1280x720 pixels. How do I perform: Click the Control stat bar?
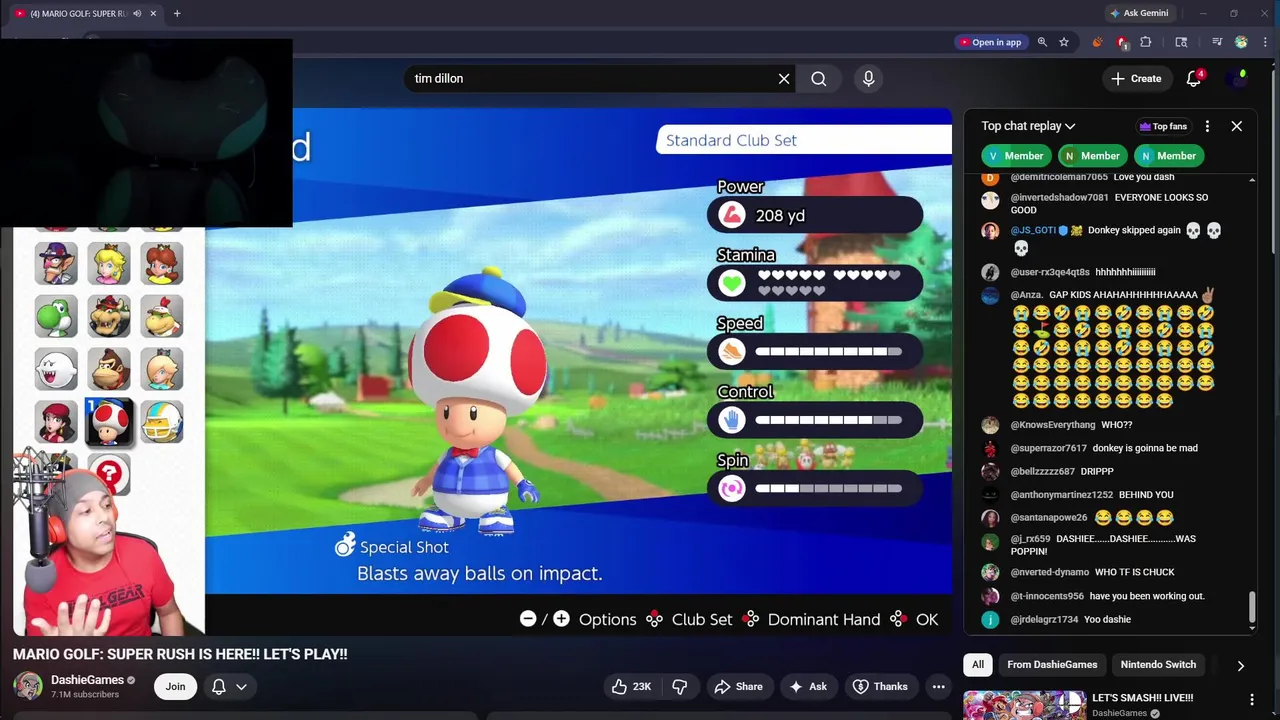(x=829, y=420)
